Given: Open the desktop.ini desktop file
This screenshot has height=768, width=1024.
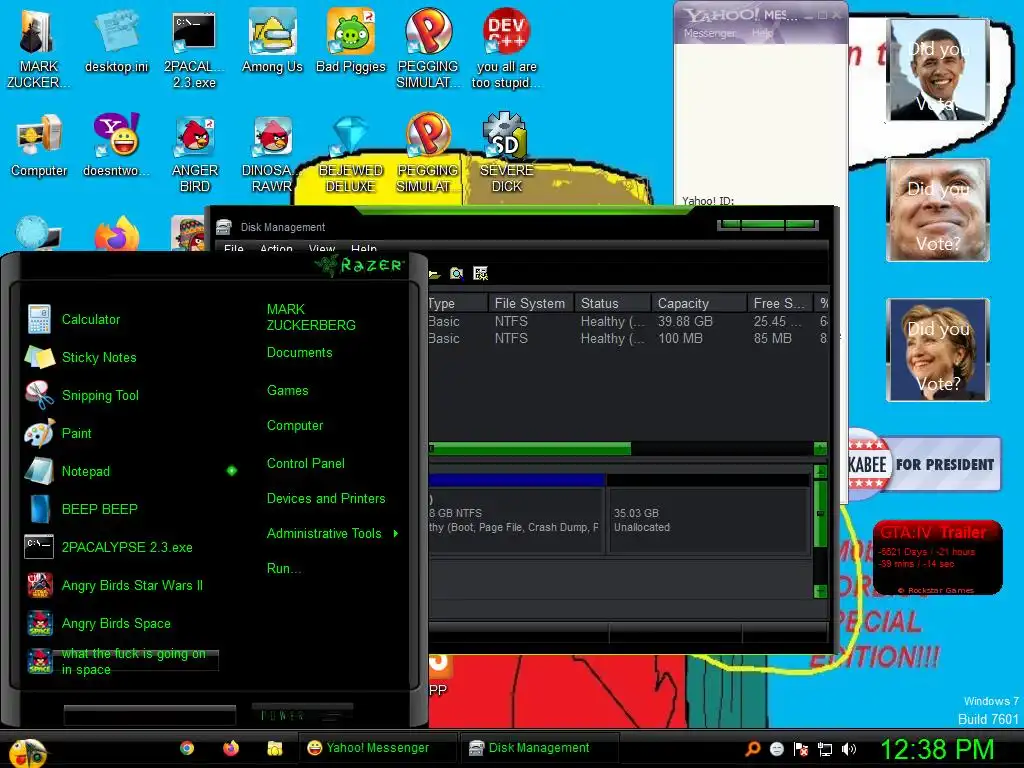Looking at the screenshot, I should 116,42.
